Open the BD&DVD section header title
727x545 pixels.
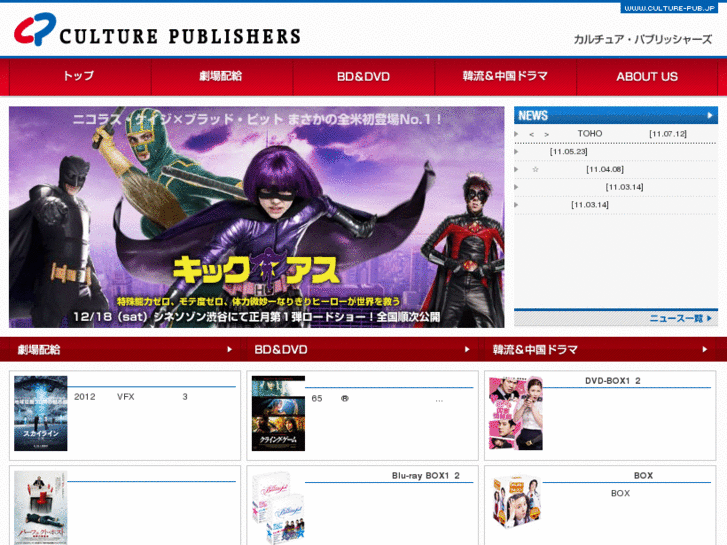pos(281,349)
